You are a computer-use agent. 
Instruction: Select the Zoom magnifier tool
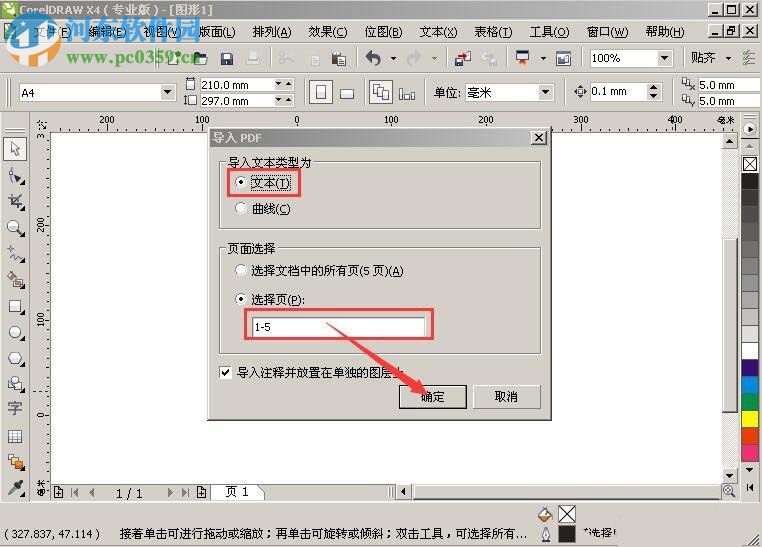point(15,228)
